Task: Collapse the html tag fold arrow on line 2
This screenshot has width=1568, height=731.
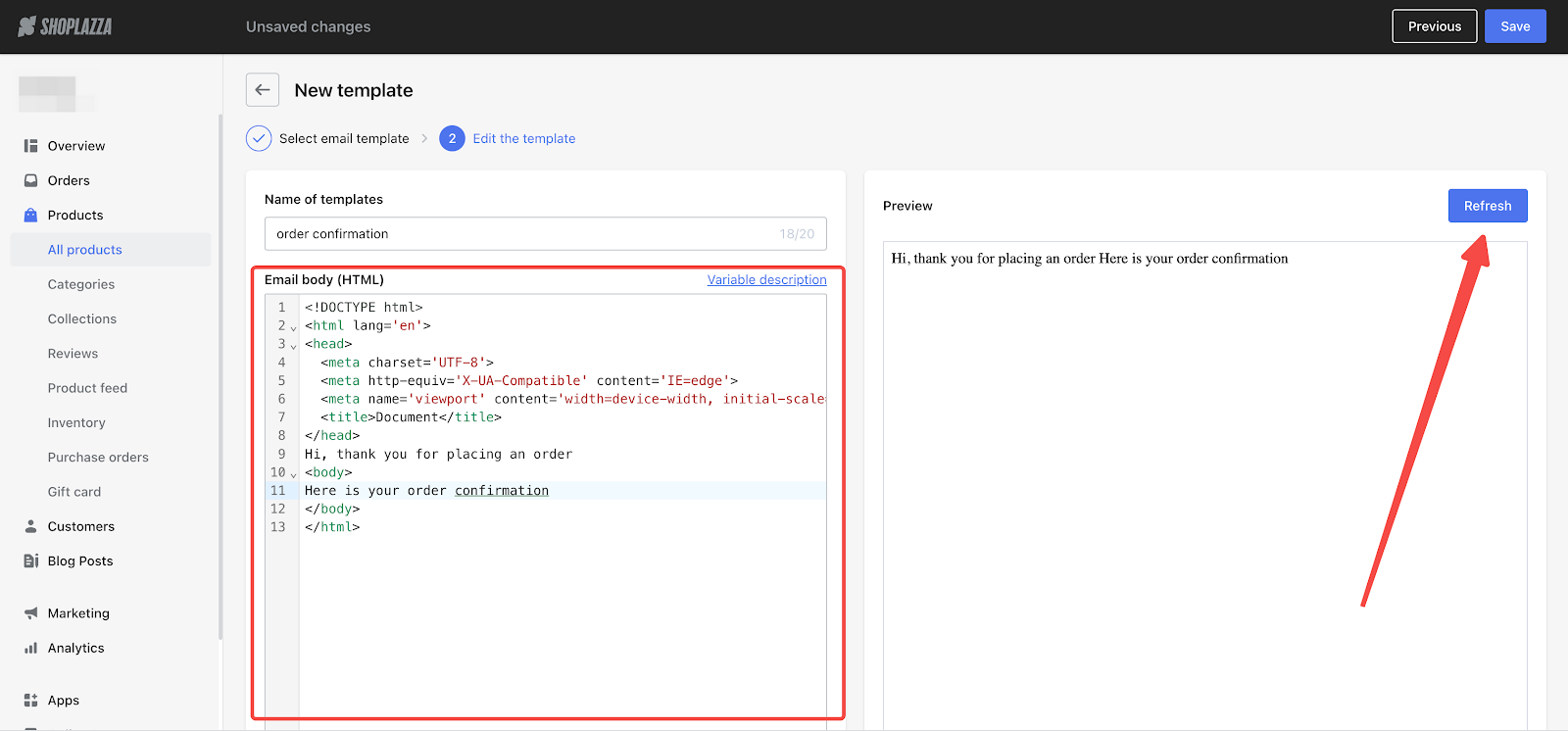Action: (293, 327)
